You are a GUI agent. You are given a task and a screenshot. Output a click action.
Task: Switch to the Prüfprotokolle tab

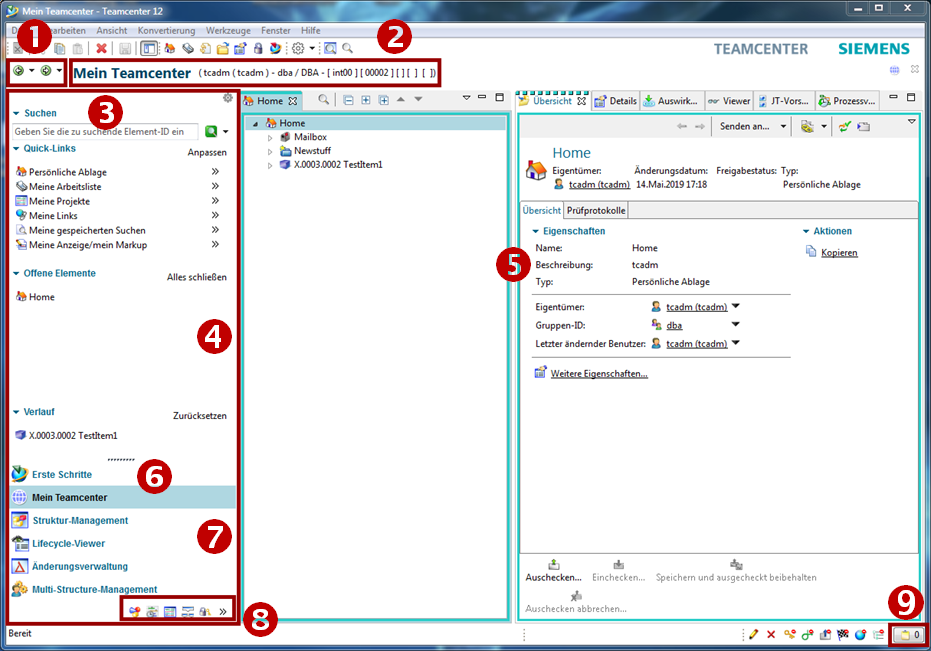tap(596, 210)
